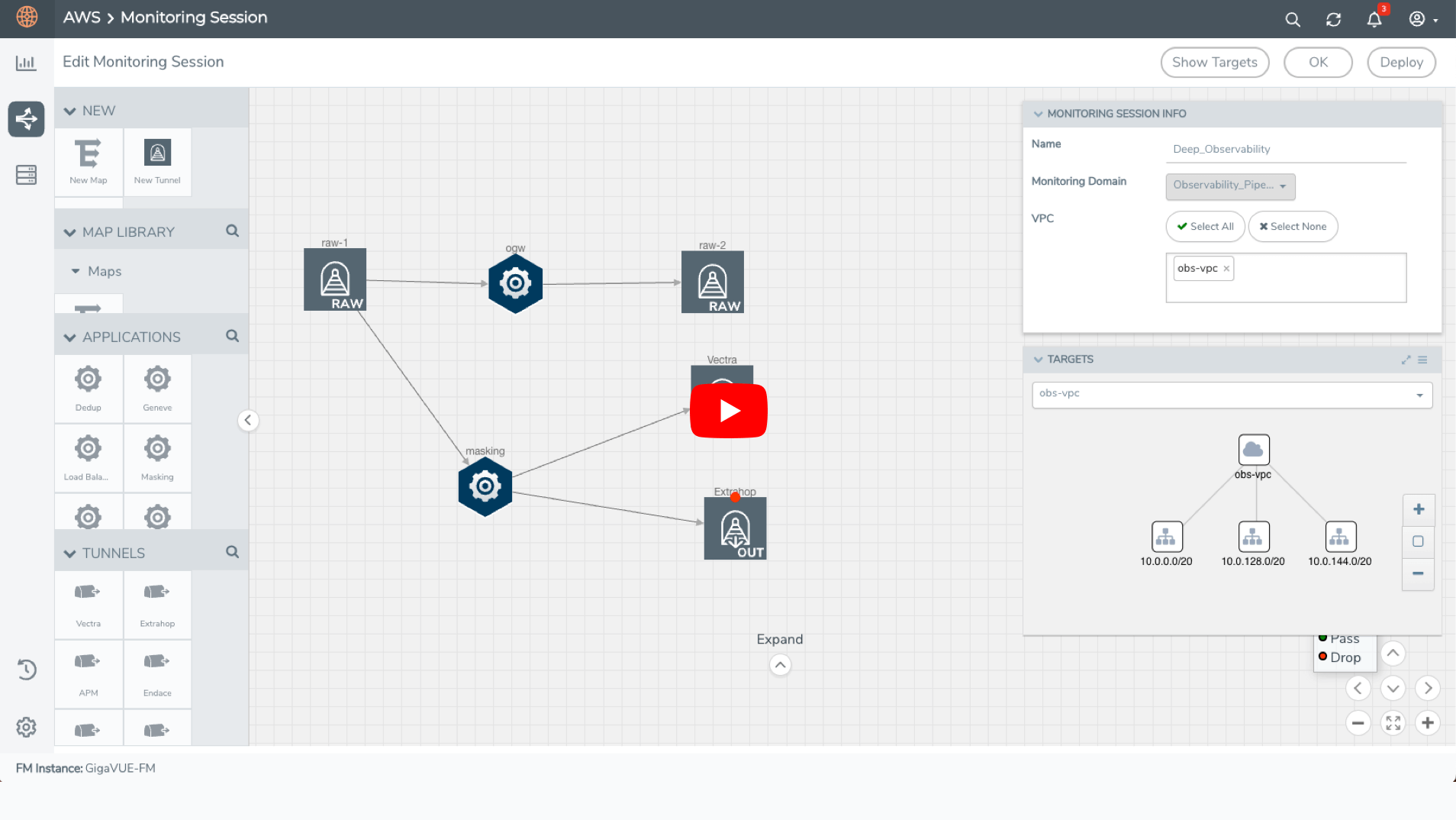The width and height of the screenshot is (1456, 820).
Task: Collapse the TARGETS panel
Action: click(1038, 360)
